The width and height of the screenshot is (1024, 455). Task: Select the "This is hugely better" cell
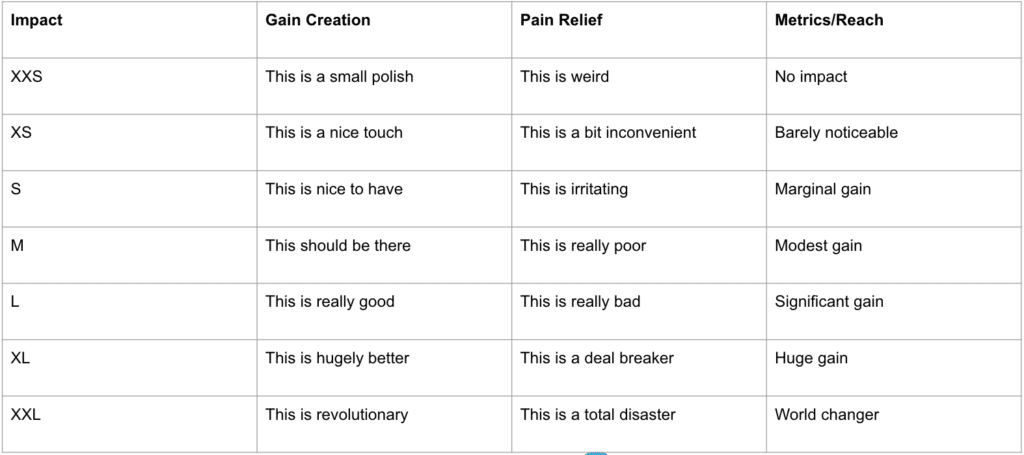pyautogui.click(x=337, y=358)
